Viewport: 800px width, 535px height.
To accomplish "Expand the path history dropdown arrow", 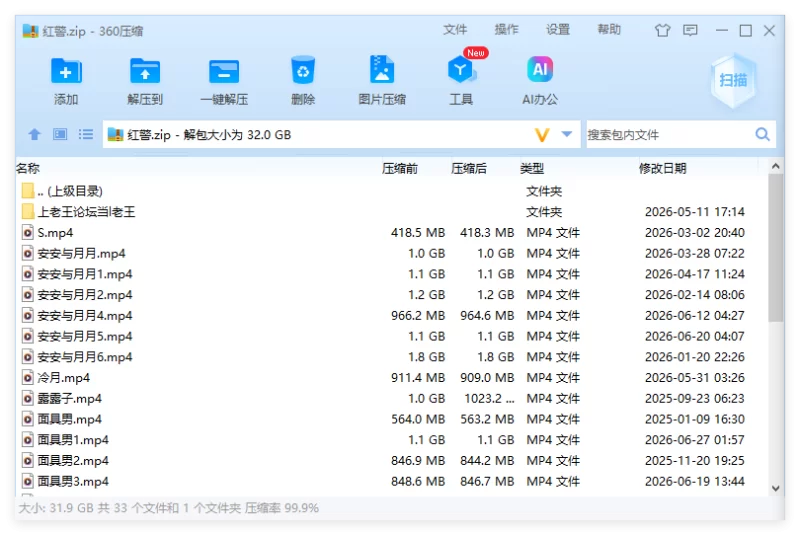I will 566,135.
